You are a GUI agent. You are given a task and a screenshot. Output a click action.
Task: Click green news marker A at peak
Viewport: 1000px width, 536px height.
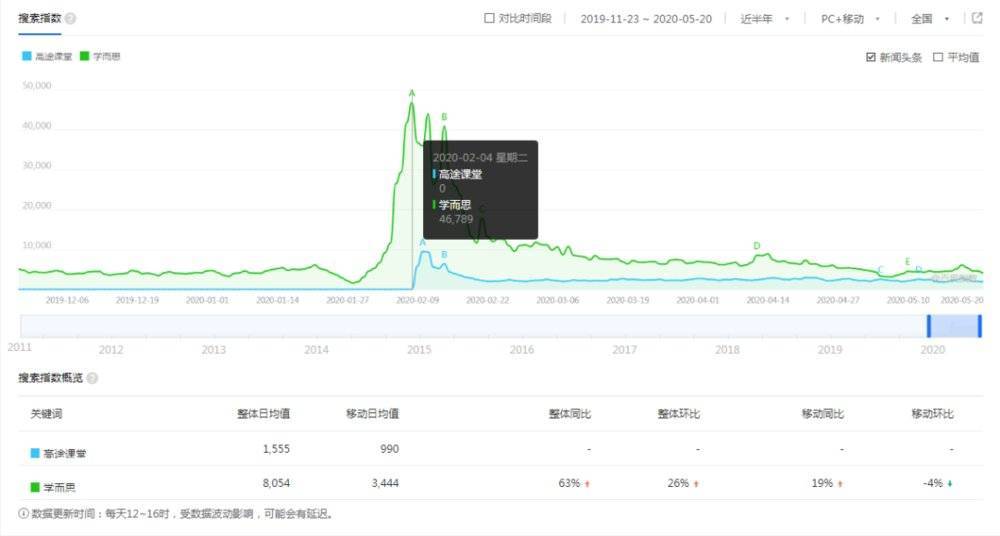coord(412,94)
